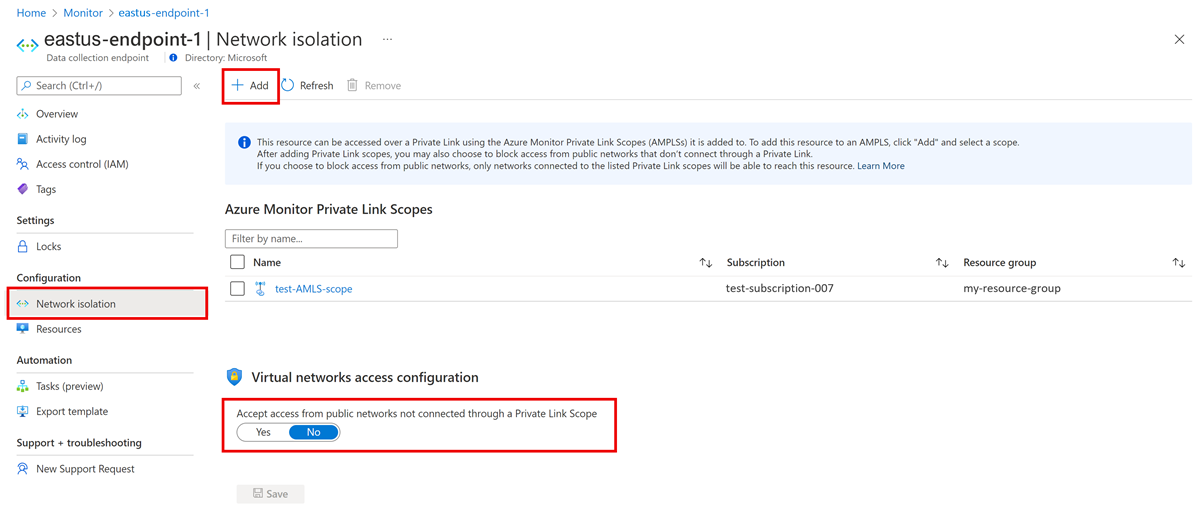This screenshot has width=1199, height=523.
Task: Click the Filter by name field
Action: point(311,239)
